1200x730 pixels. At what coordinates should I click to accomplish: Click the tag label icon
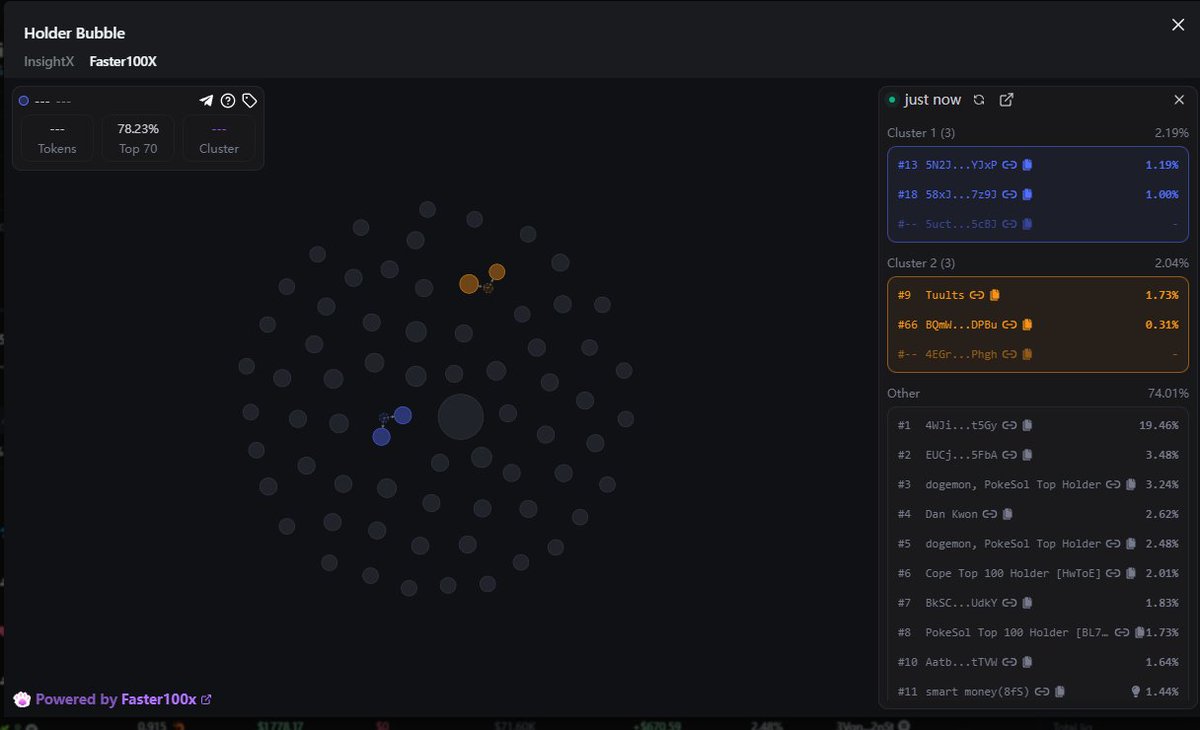pyautogui.click(x=250, y=101)
